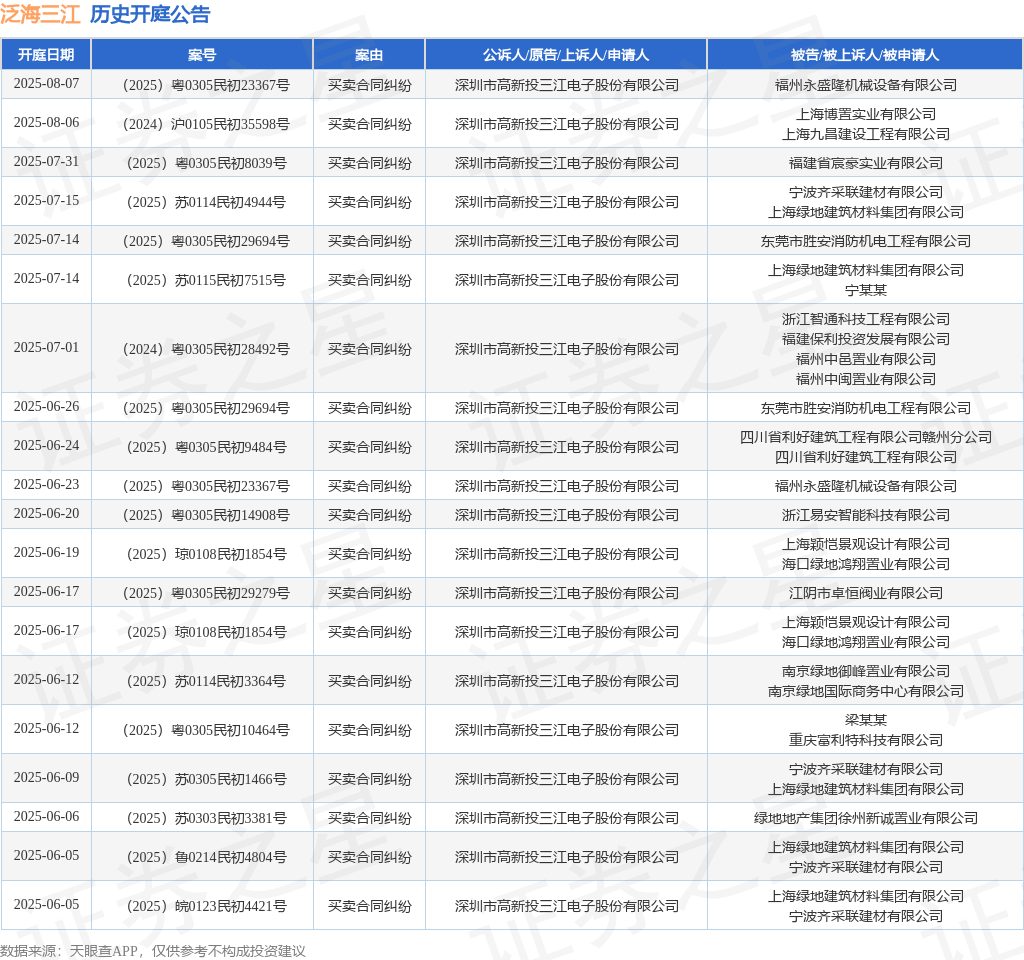Select case number (2024)粤0305民初28492号
The width and height of the screenshot is (1024, 960).
[205, 349]
